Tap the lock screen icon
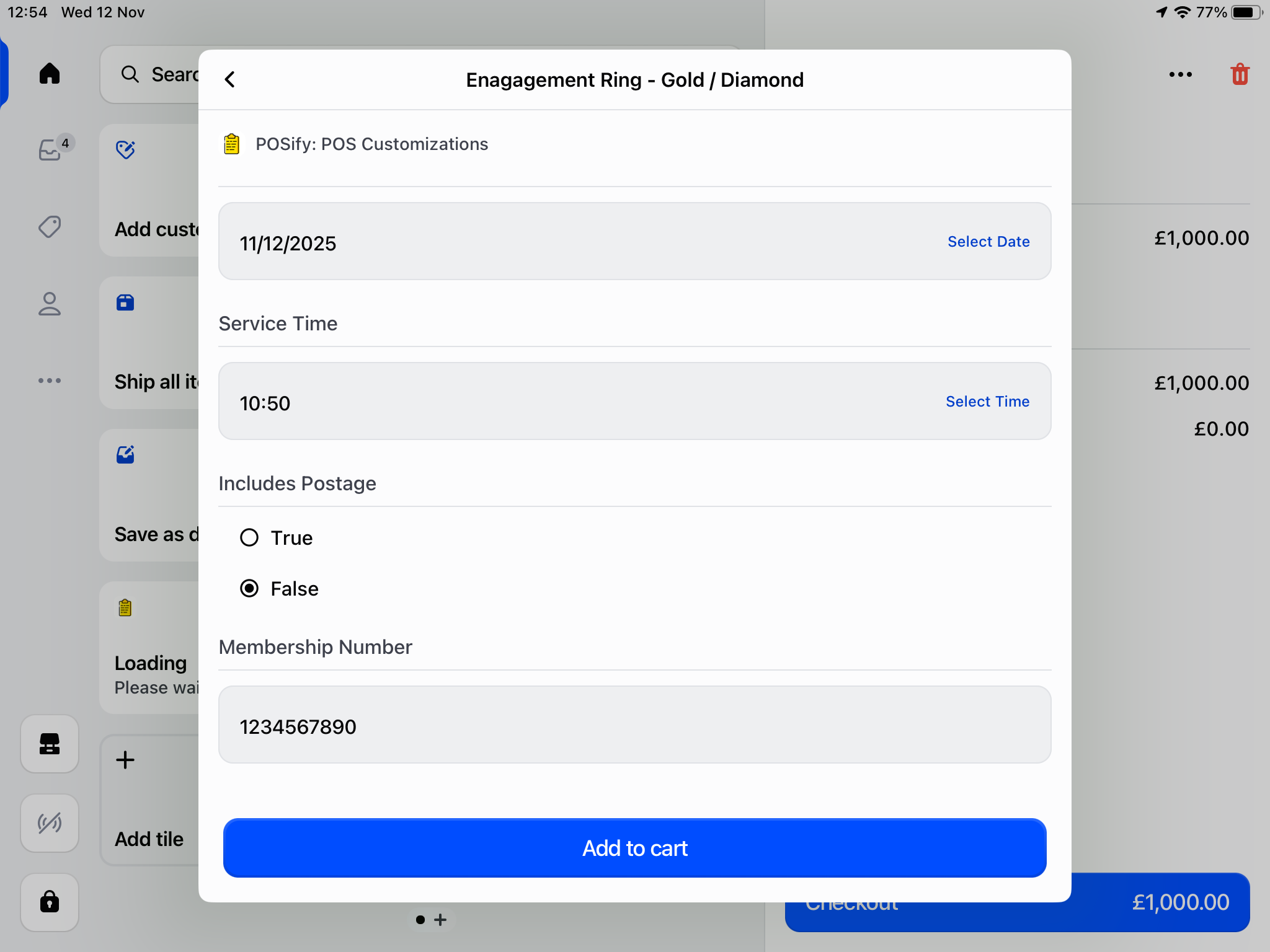 click(50, 901)
